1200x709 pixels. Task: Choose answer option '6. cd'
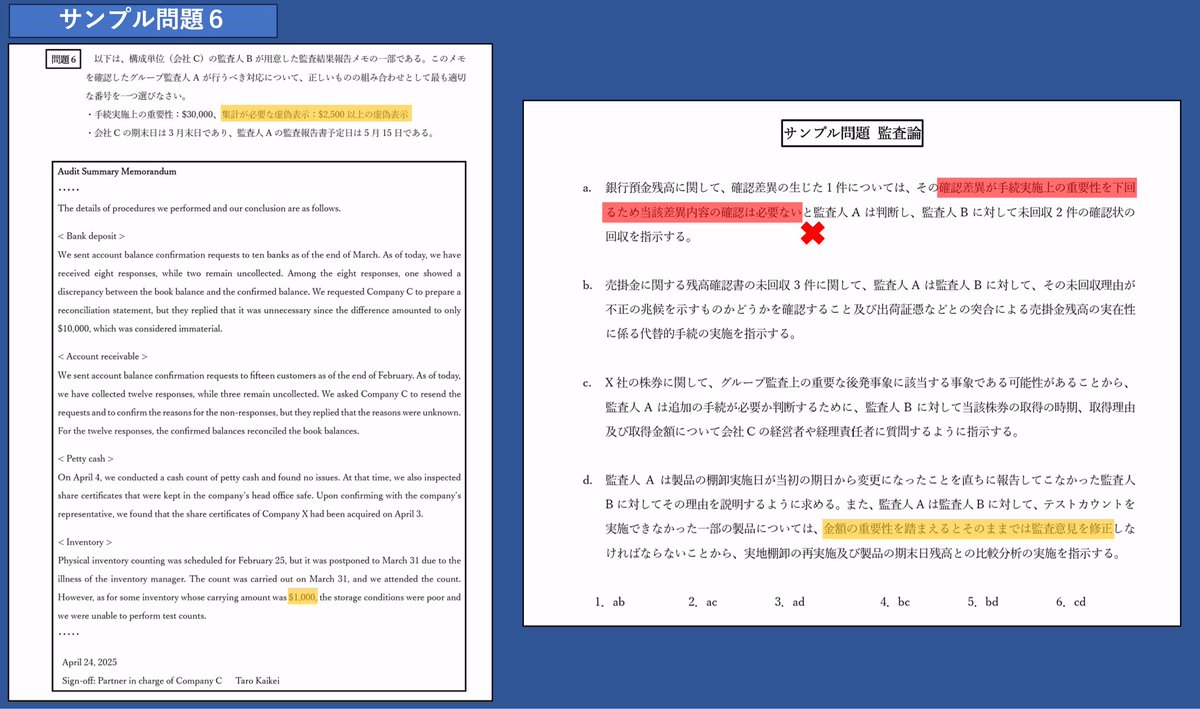[1070, 602]
